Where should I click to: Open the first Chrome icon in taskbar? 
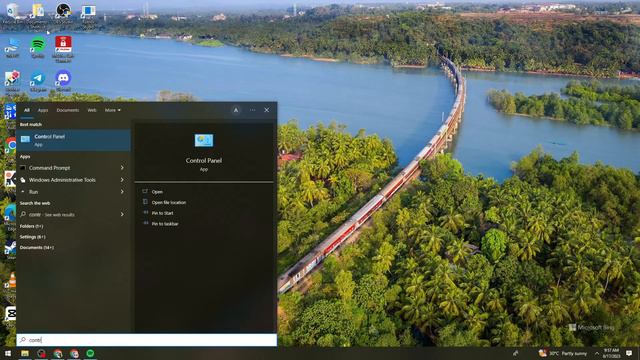58,353
